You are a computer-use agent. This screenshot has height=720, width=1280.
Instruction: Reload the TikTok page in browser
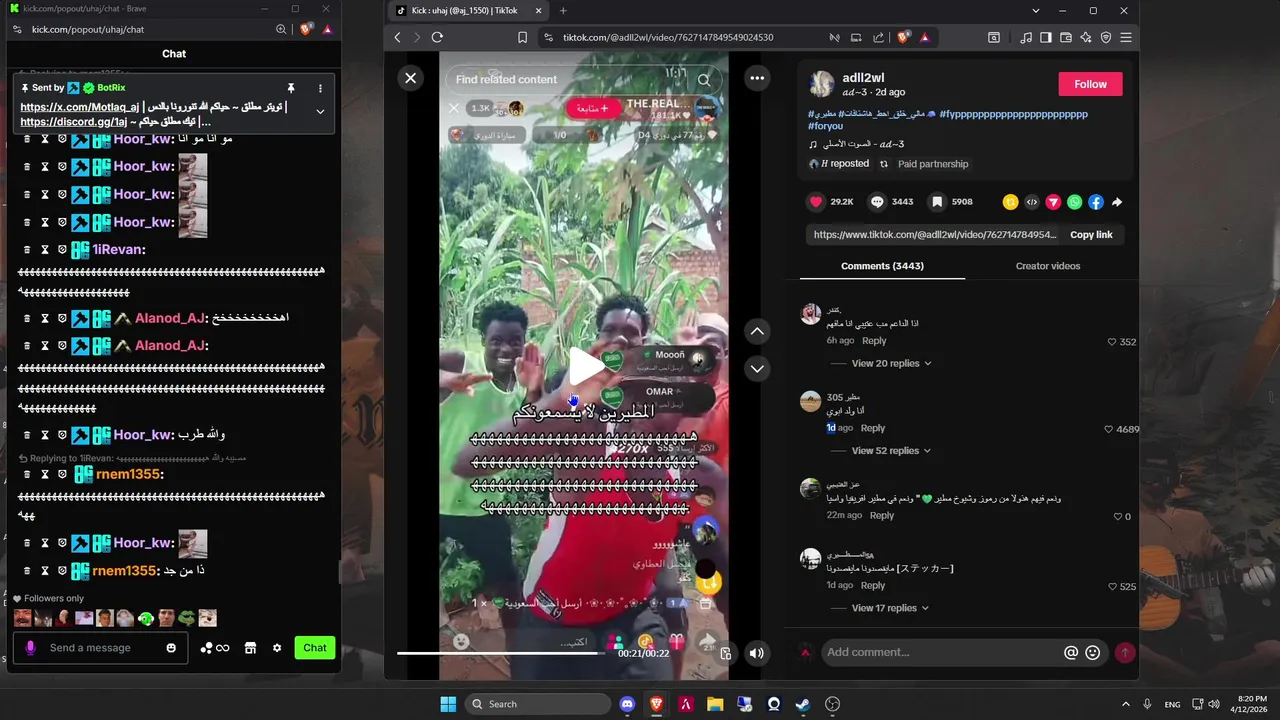tap(437, 37)
